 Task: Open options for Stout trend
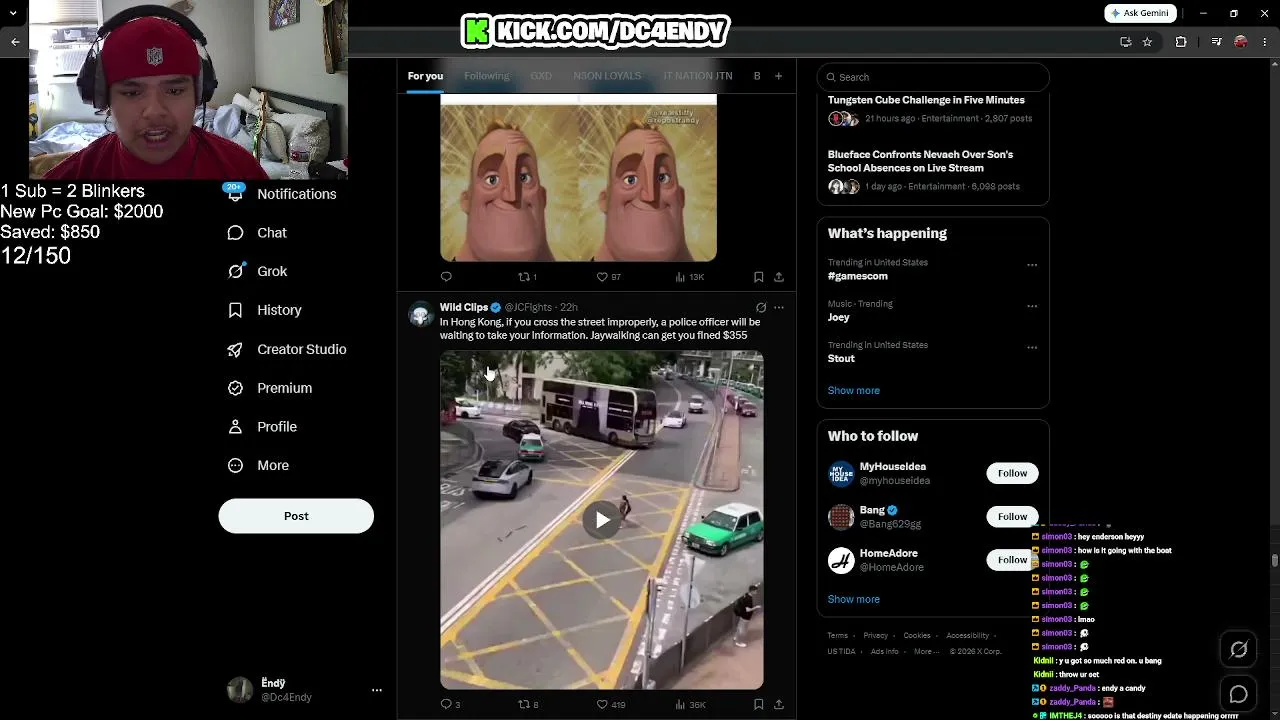(1032, 347)
